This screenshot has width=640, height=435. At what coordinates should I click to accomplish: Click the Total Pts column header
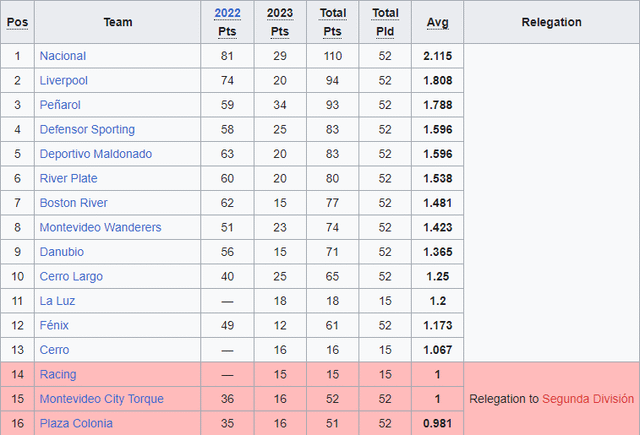click(x=333, y=22)
